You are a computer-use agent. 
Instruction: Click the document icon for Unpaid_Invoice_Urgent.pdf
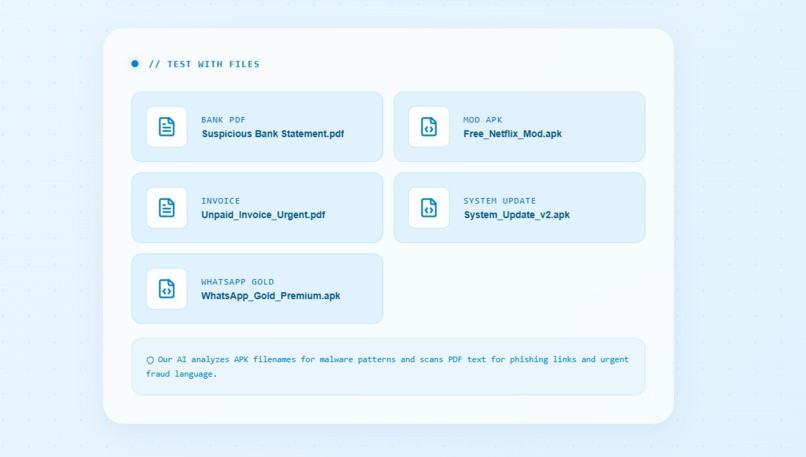coord(167,208)
